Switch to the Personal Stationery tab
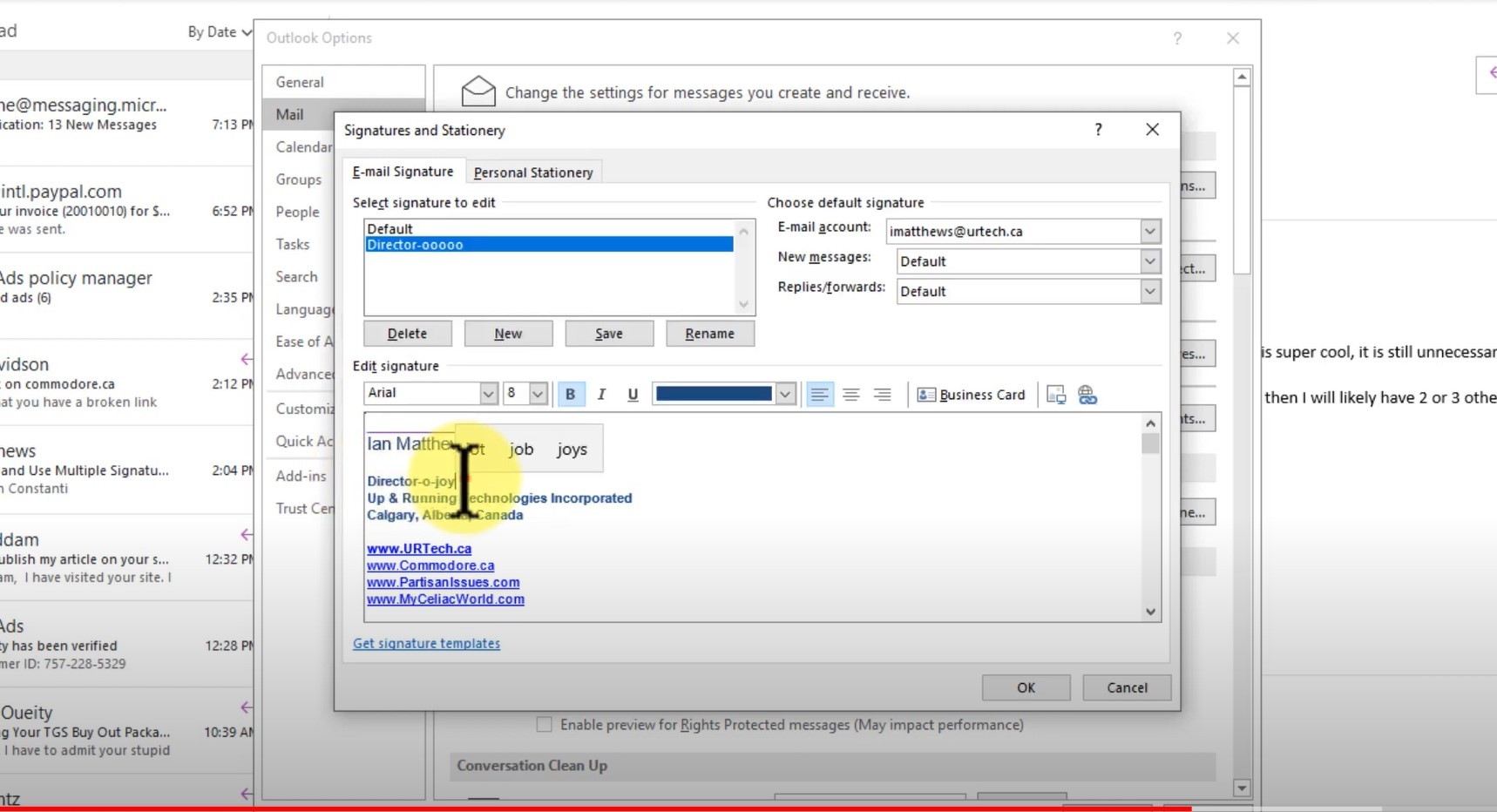The image size is (1497, 812). coord(532,172)
